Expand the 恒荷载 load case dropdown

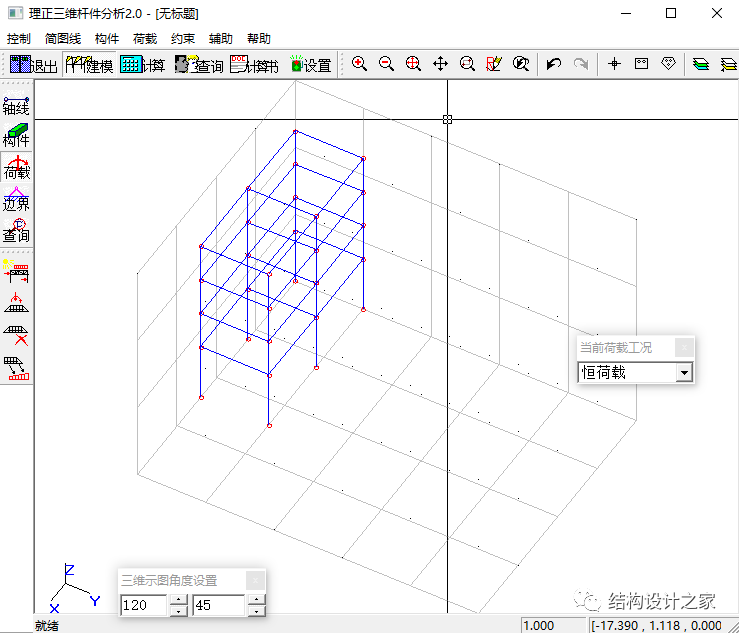pyautogui.click(x=684, y=373)
